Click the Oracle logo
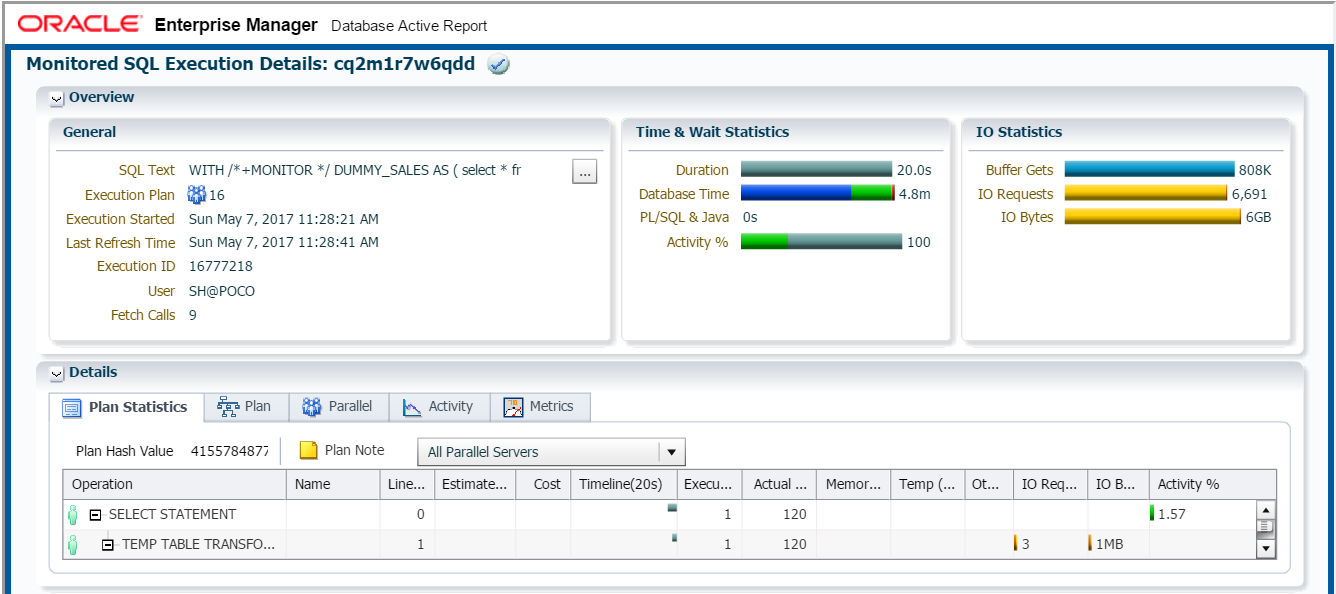This screenshot has width=1336, height=594. (x=80, y=24)
